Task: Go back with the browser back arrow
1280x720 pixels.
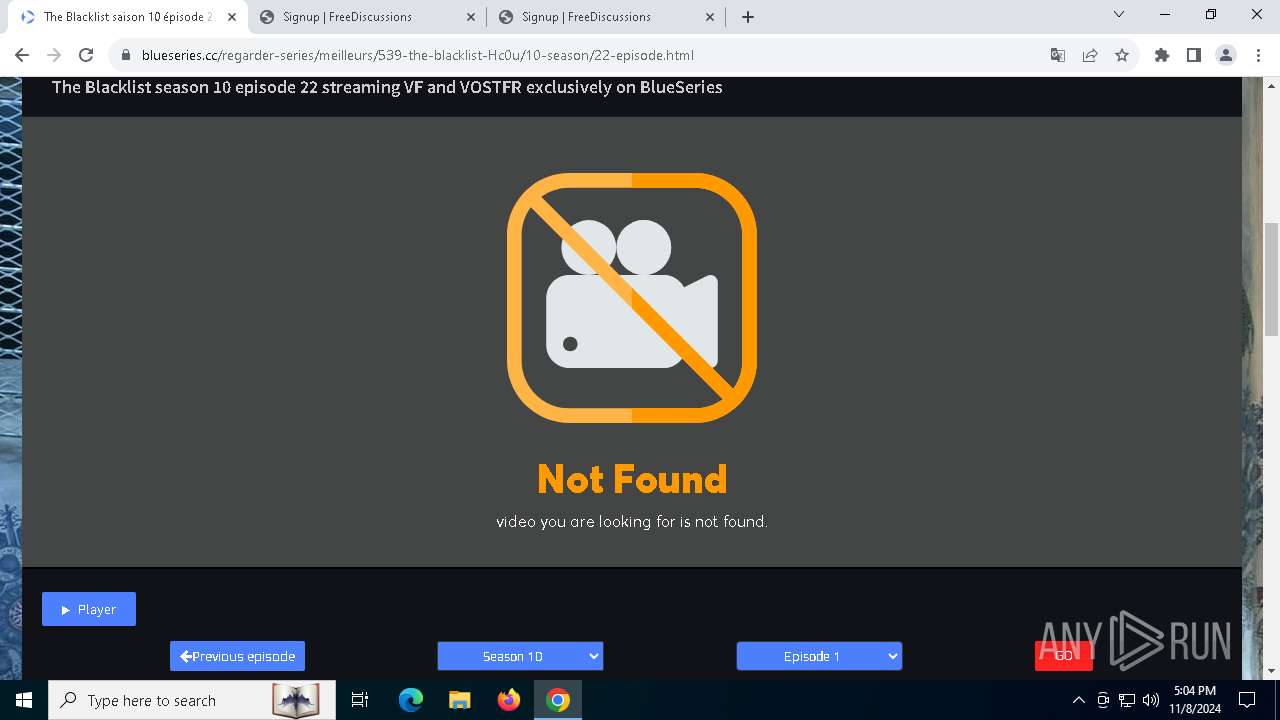Action: pos(22,55)
